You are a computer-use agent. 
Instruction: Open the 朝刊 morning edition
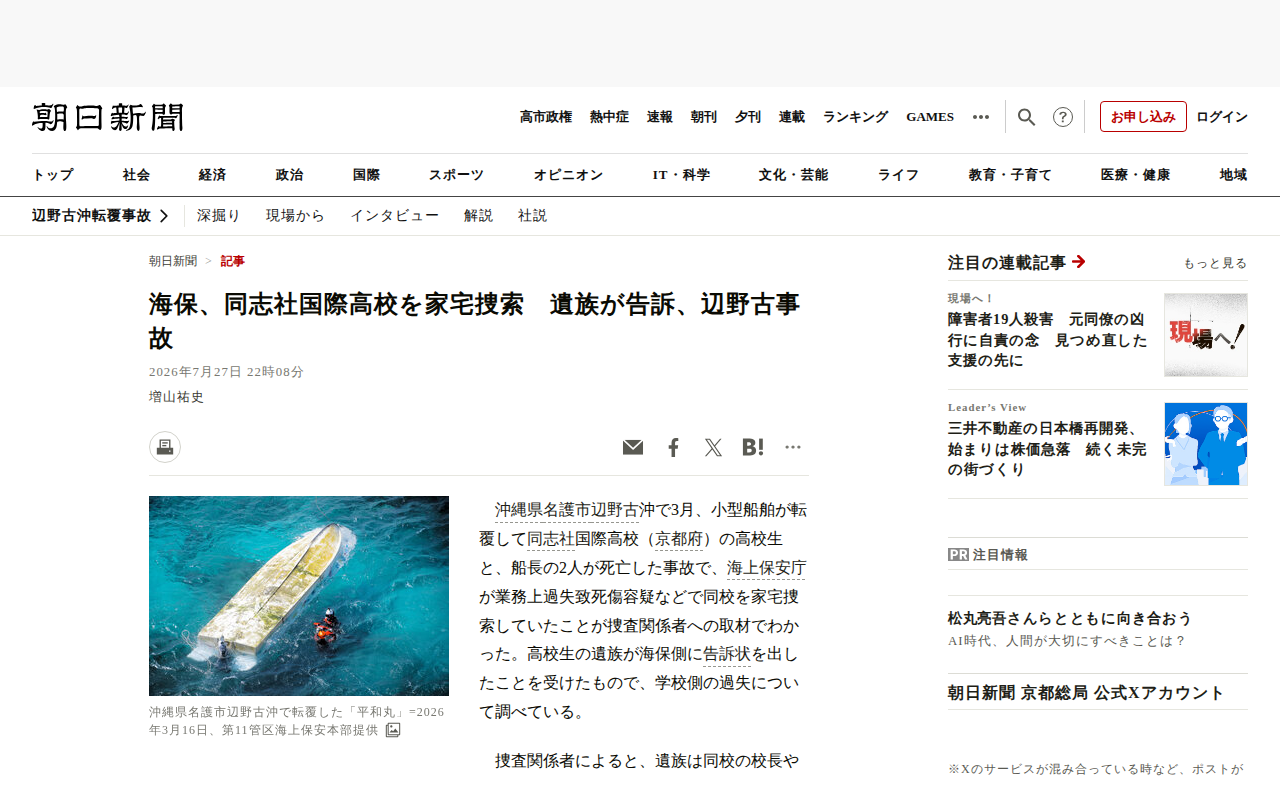click(704, 117)
